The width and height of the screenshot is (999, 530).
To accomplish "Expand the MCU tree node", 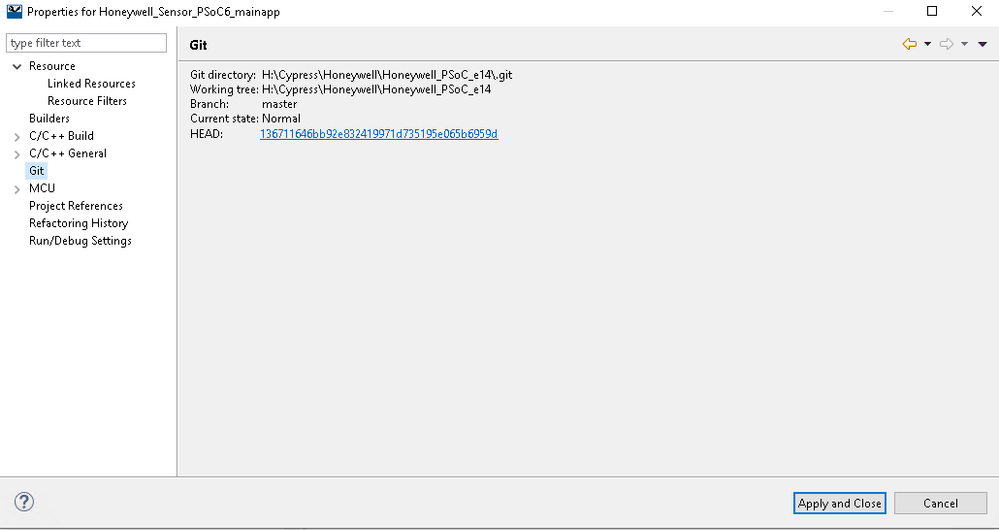I will pos(17,189).
